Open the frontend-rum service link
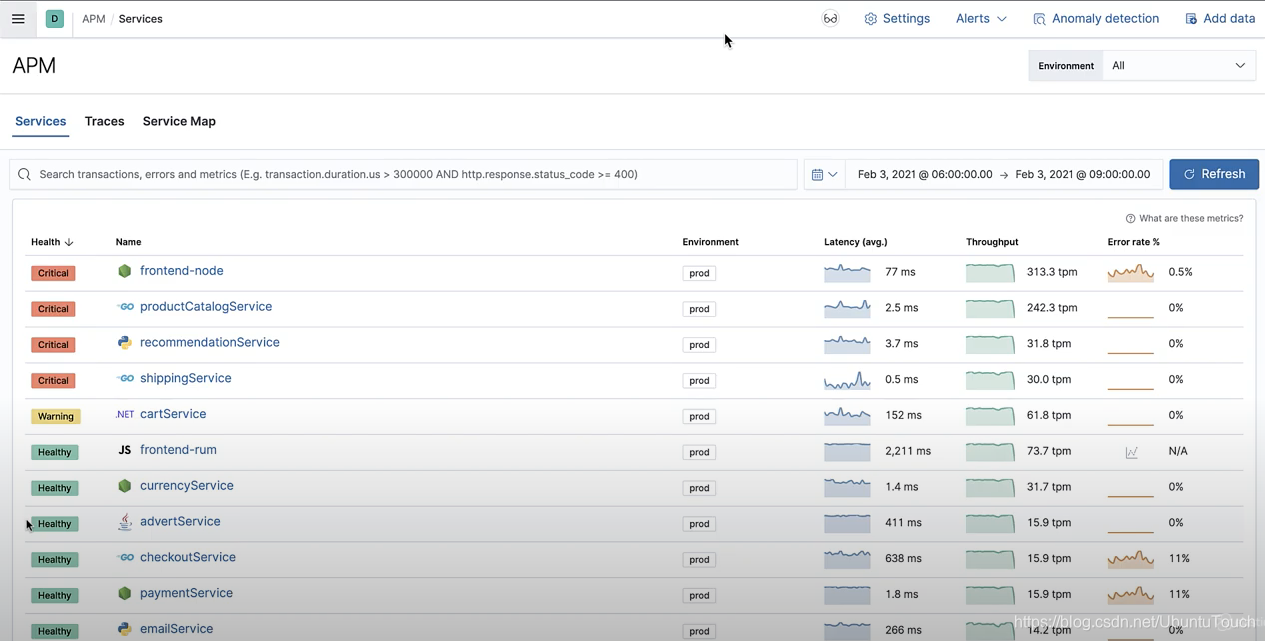 (x=178, y=450)
